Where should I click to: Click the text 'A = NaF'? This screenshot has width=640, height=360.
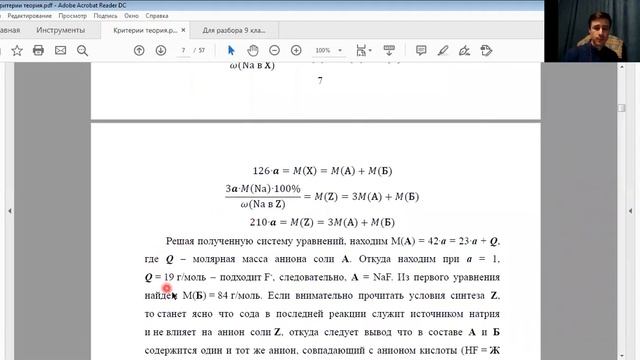point(371,277)
